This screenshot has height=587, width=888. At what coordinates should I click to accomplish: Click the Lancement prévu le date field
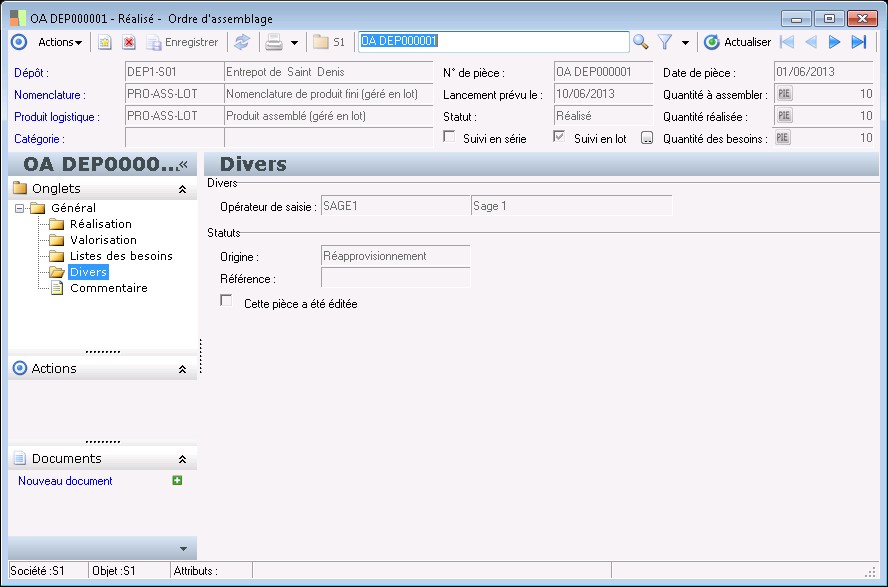coord(603,94)
